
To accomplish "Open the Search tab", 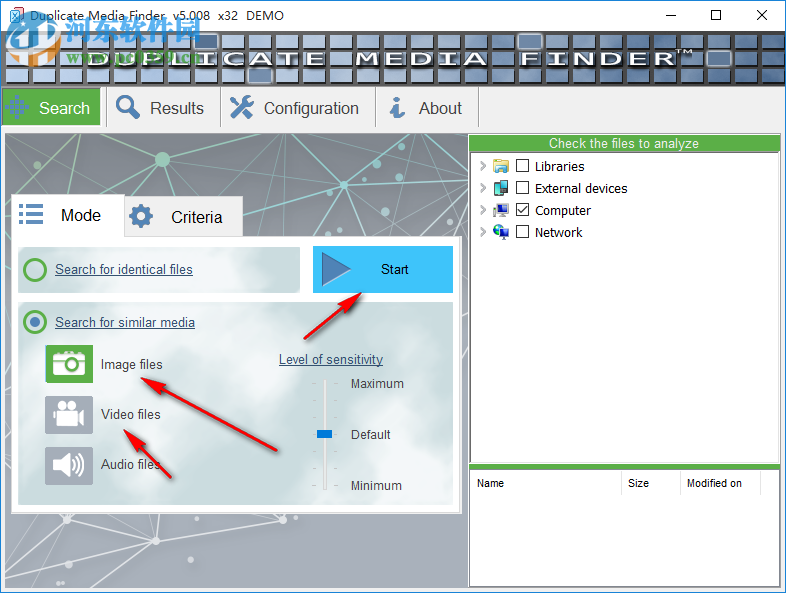I will tap(52, 107).
